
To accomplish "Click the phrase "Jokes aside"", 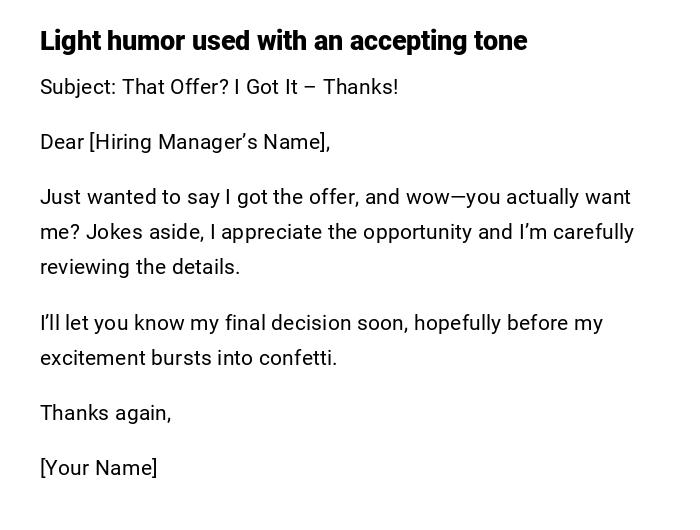I will pyautogui.click(x=148, y=232).
